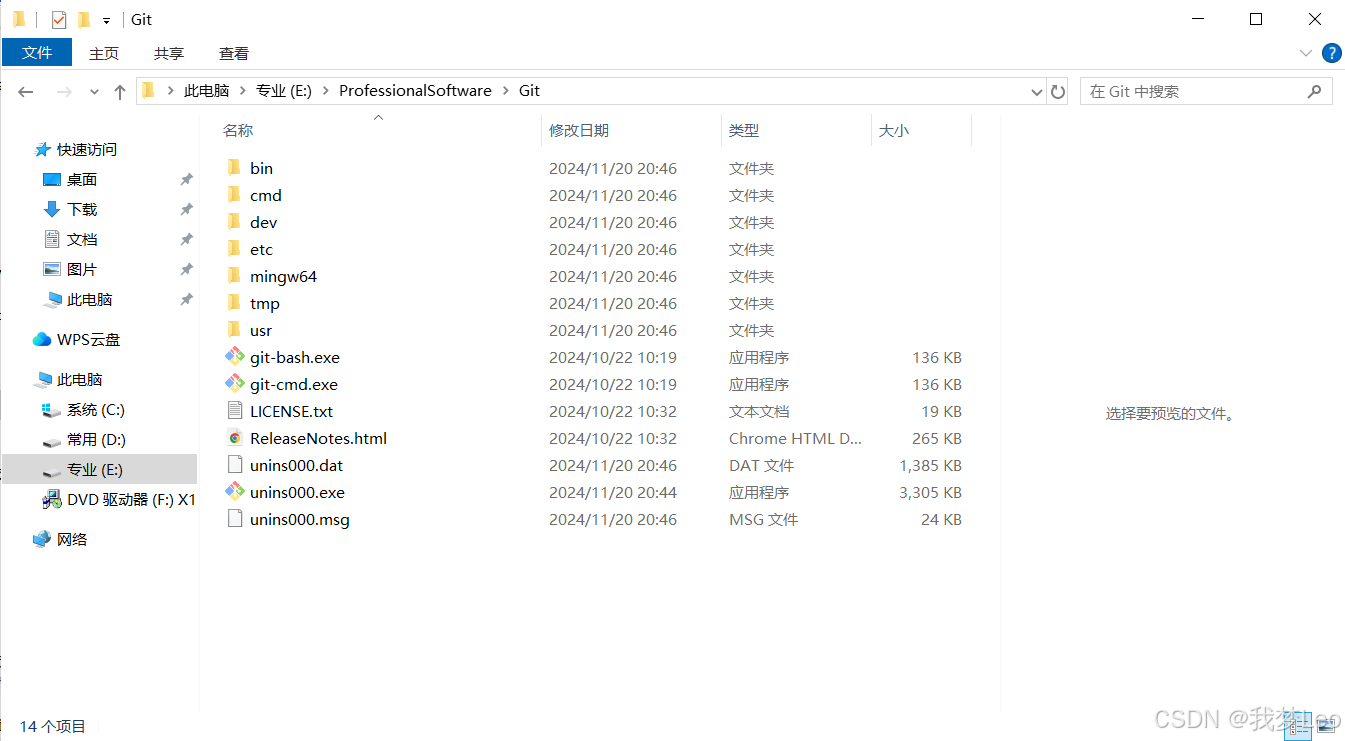Sort by 名称 column header

238,130
